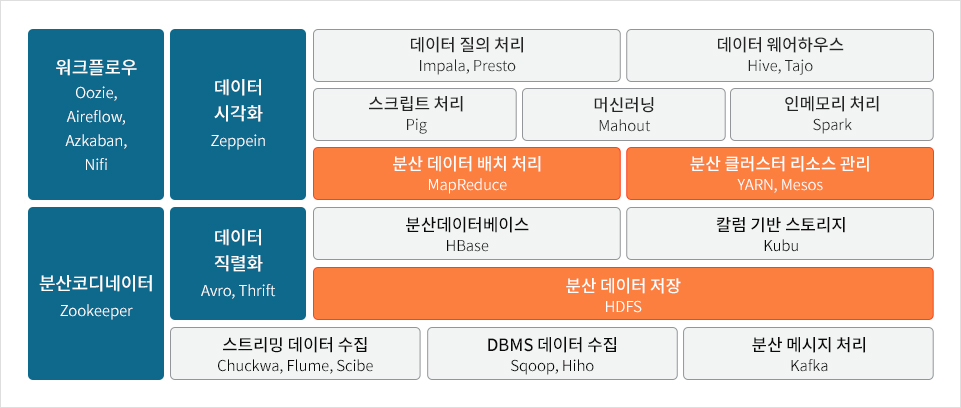This screenshot has width=961, height=408.
Task: Click the Nifi label in workflow block
Action: point(96,165)
